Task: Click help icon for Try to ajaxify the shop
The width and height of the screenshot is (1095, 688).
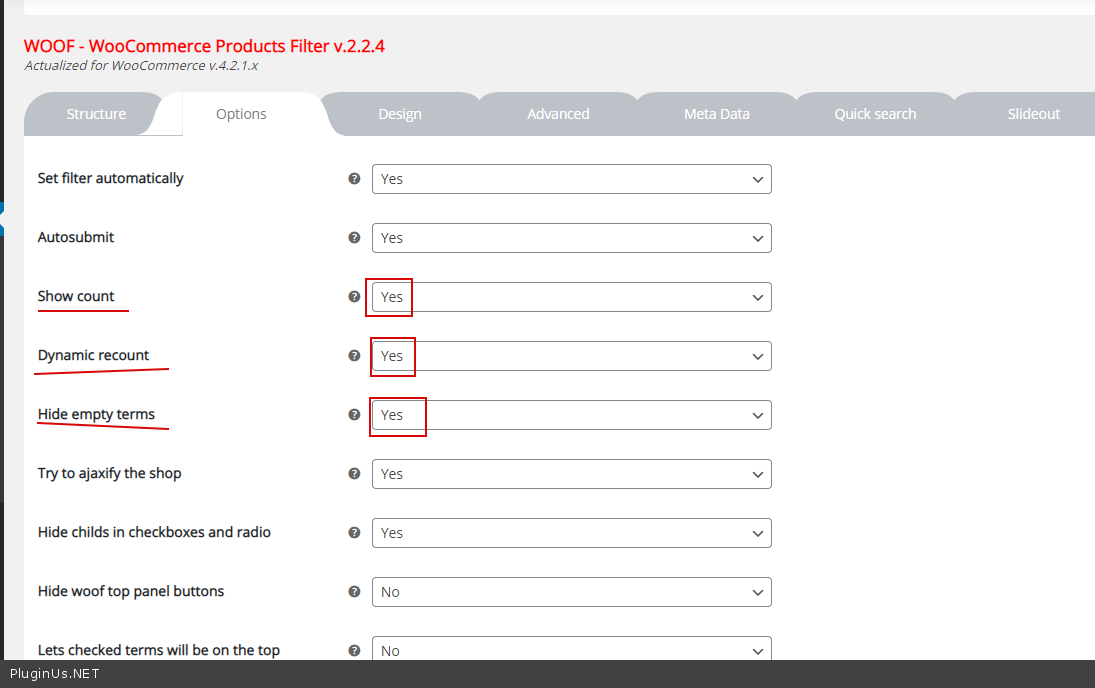Action: [x=354, y=474]
